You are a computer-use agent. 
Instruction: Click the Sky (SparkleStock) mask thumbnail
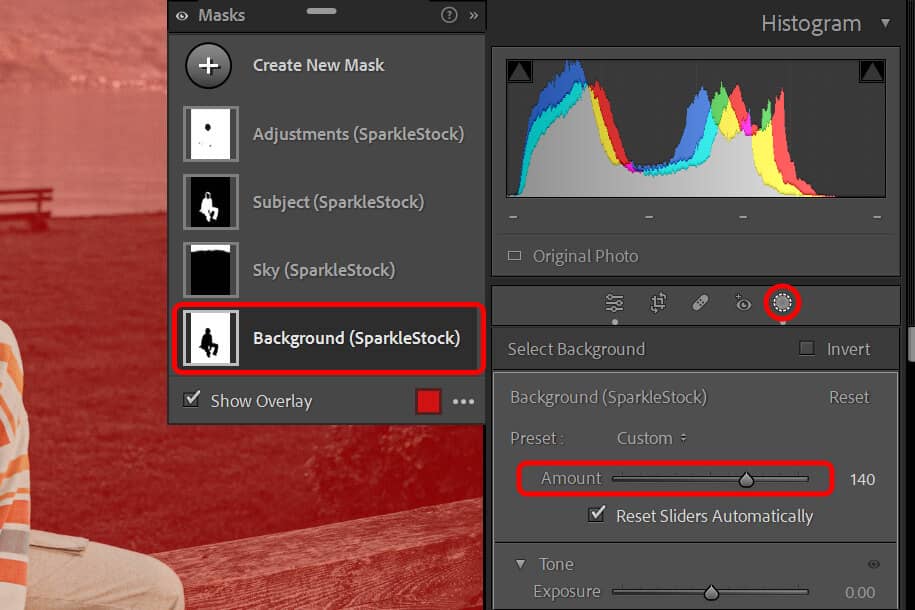(211, 270)
